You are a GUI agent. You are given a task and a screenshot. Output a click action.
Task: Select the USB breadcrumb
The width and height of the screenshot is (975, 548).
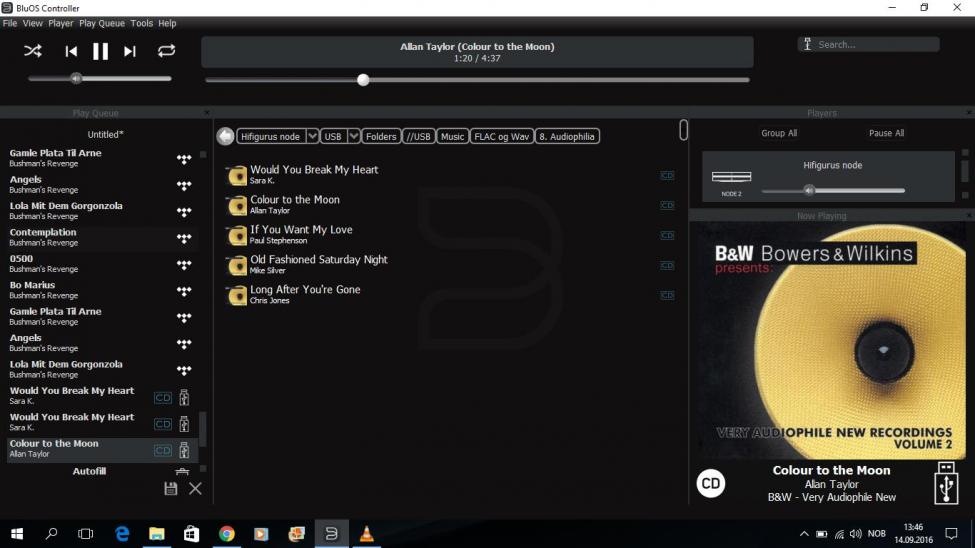click(333, 136)
